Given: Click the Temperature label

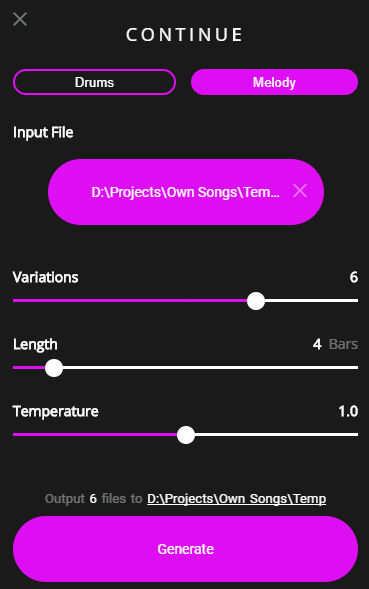Looking at the screenshot, I should click(x=56, y=412).
